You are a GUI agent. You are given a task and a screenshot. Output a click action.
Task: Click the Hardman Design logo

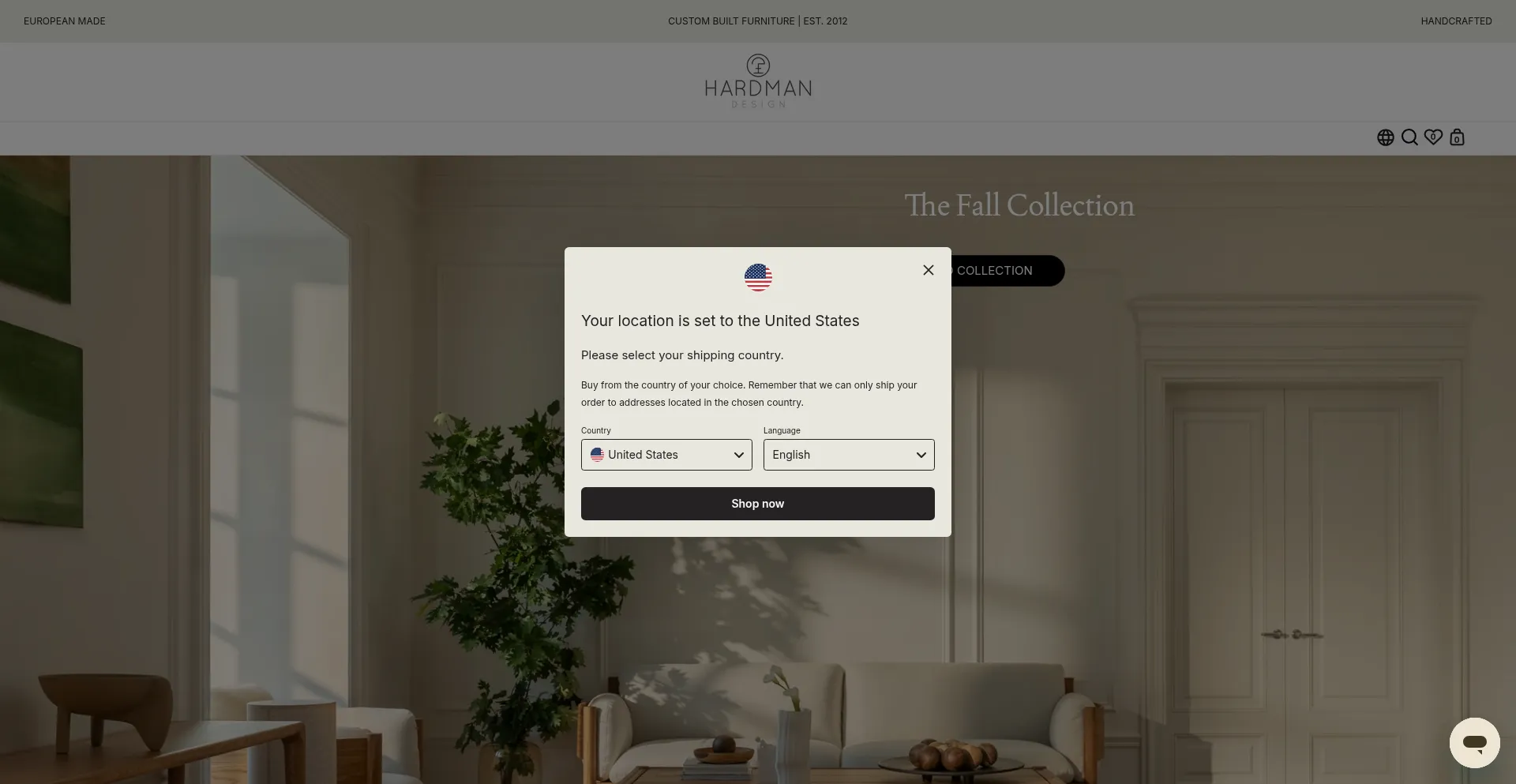pyautogui.click(x=758, y=81)
